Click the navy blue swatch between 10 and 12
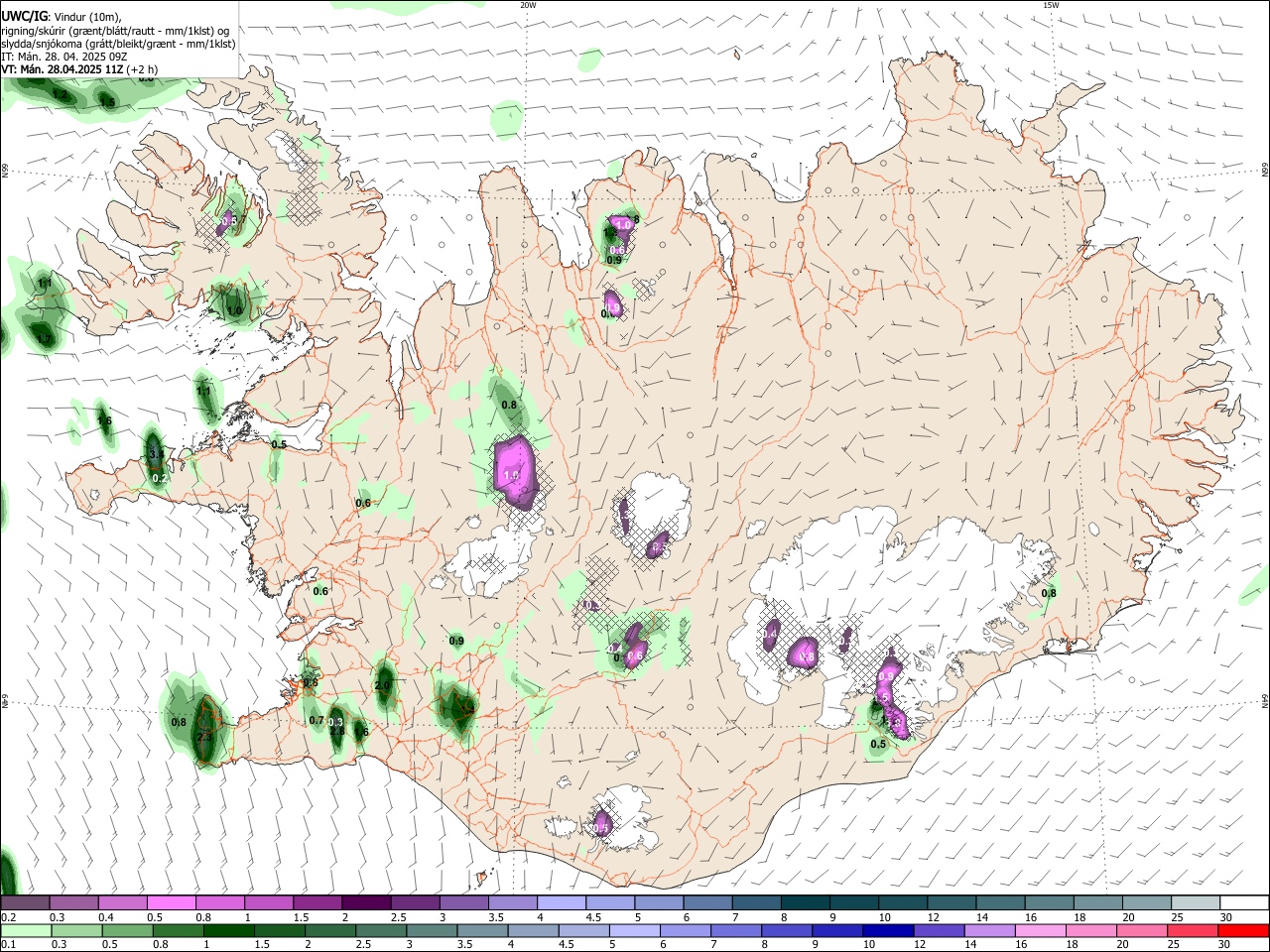Image resolution: width=1270 pixels, height=952 pixels. tap(889, 930)
